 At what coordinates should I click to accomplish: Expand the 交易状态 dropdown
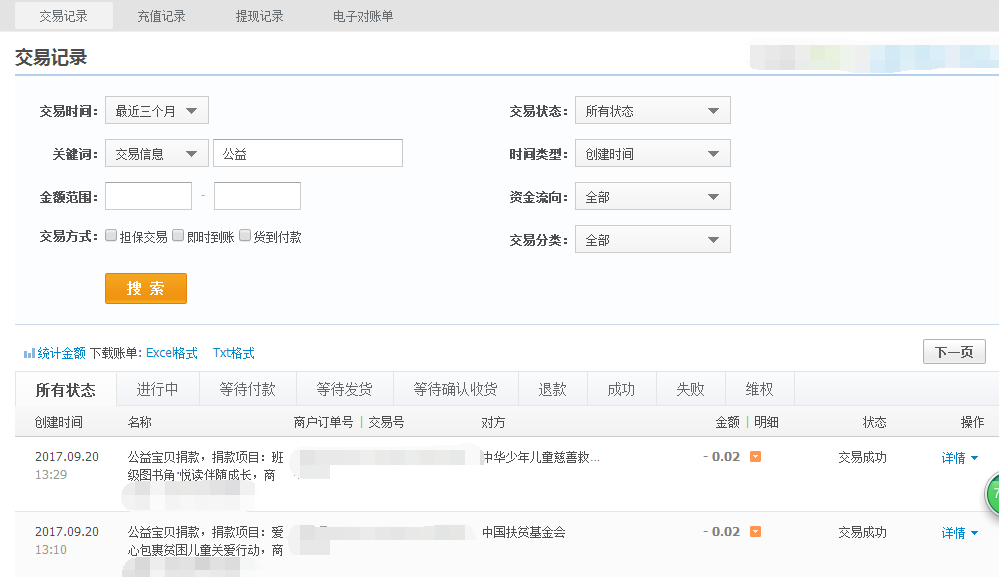pos(652,111)
